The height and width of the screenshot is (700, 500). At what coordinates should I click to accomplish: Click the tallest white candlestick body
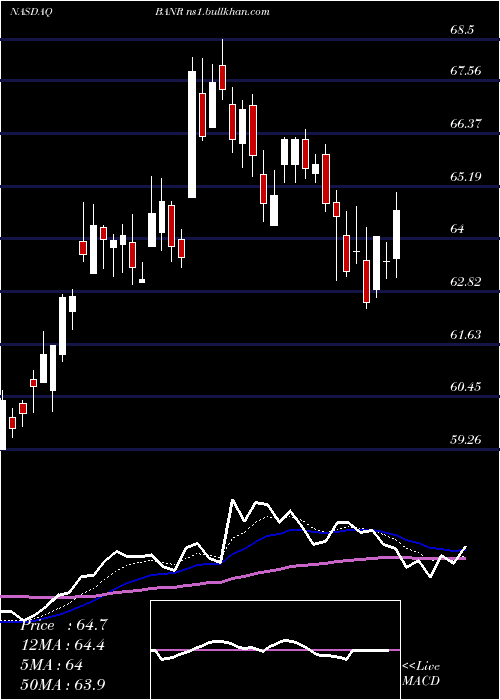[192, 134]
